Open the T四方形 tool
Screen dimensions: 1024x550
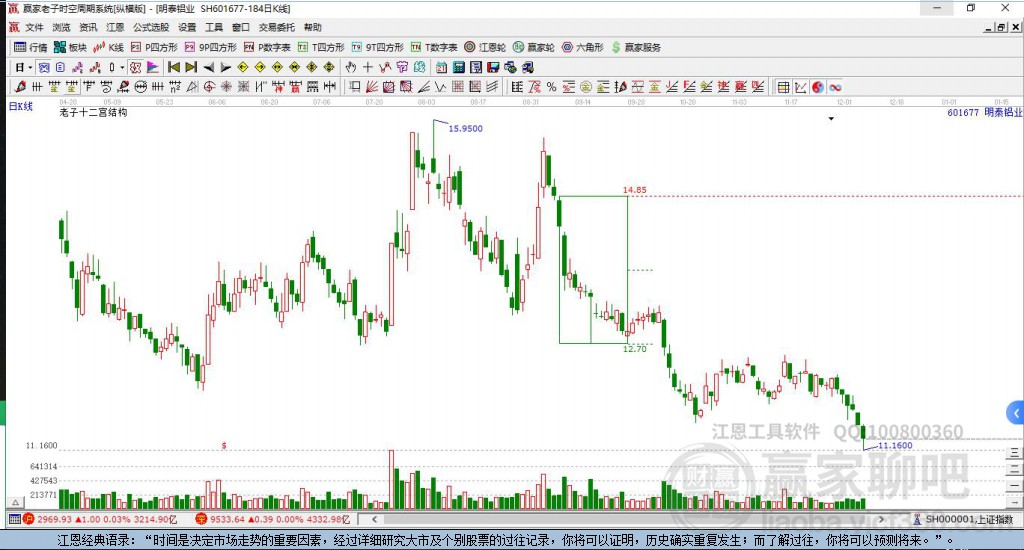coord(321,47)
